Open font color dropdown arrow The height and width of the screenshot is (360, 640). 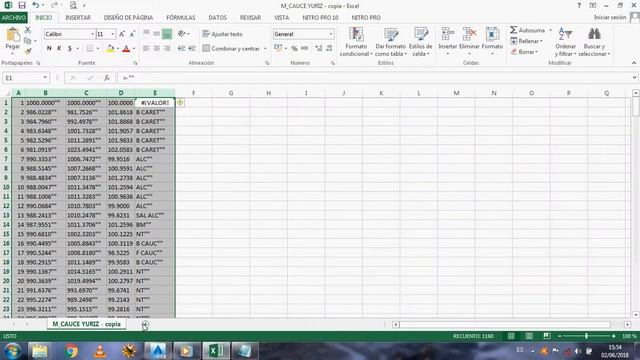[x=134, y=49]
